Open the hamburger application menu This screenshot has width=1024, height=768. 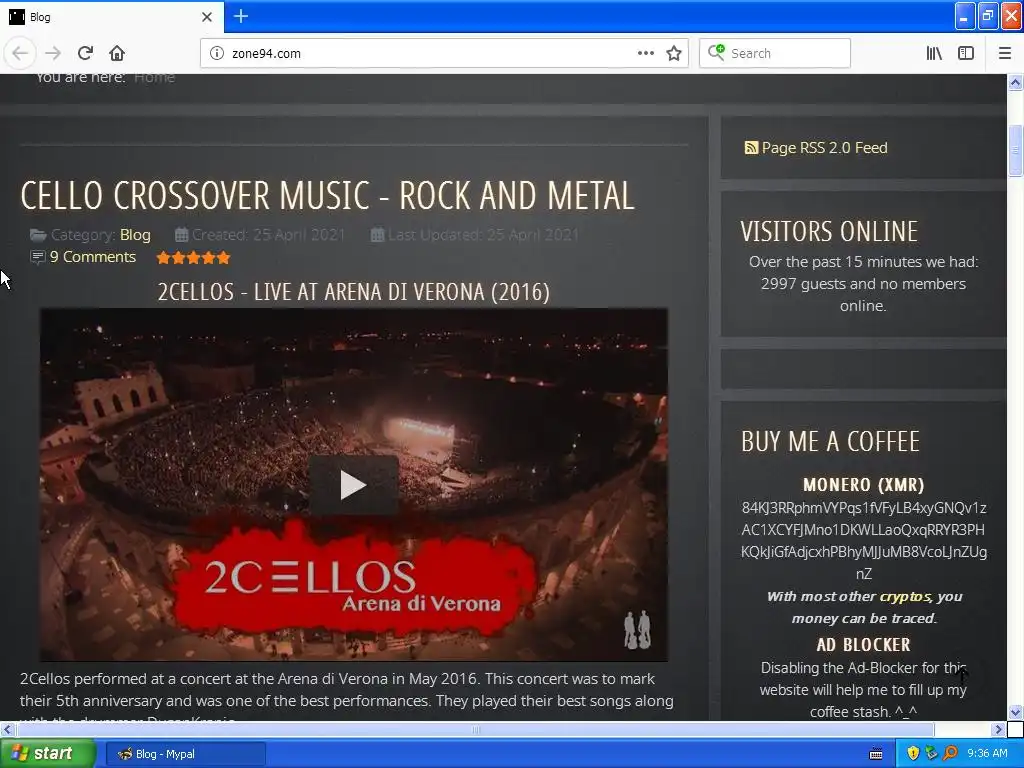[1005, 53]
